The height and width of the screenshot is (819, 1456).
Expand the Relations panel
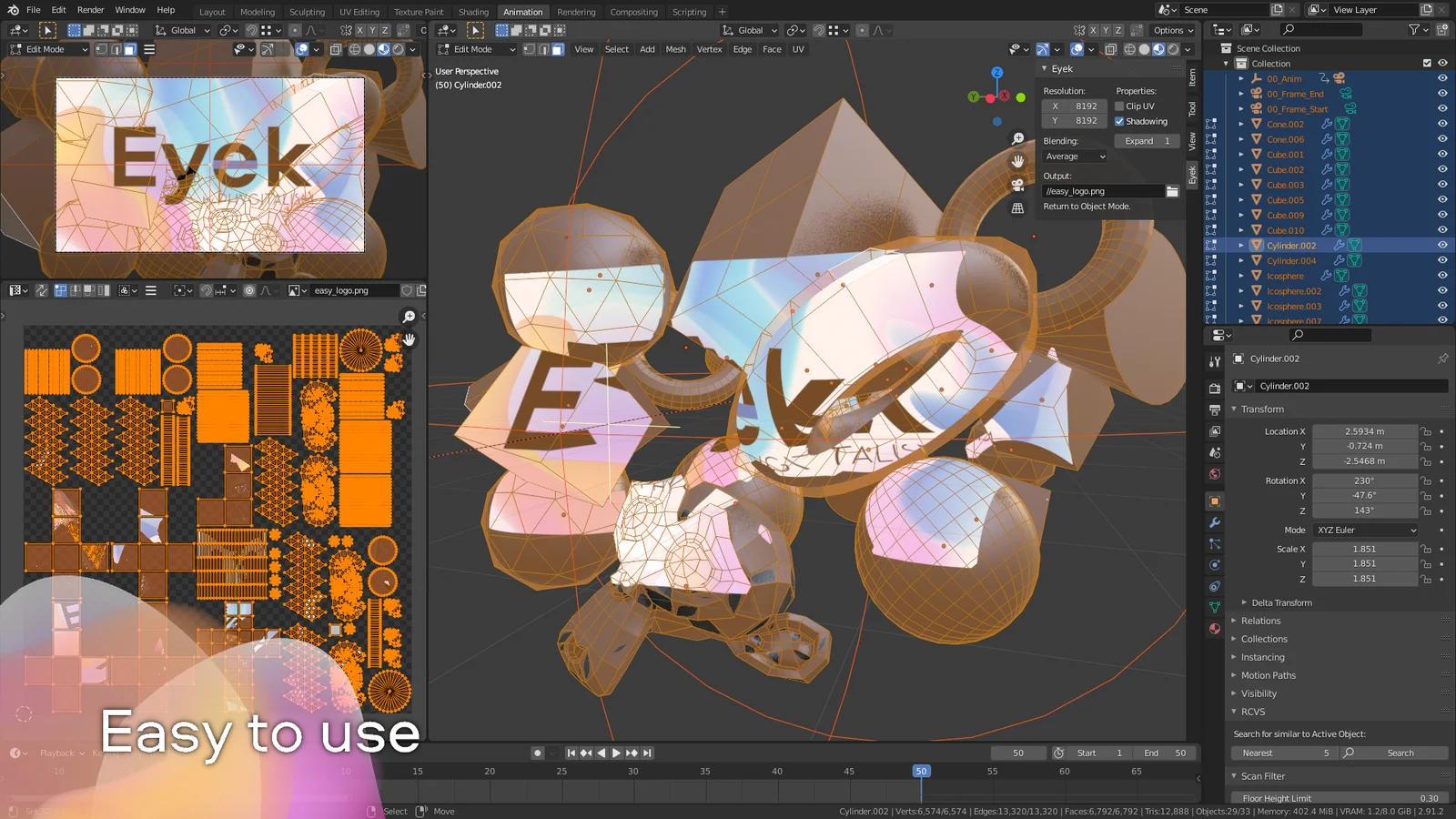point(1260,621)
